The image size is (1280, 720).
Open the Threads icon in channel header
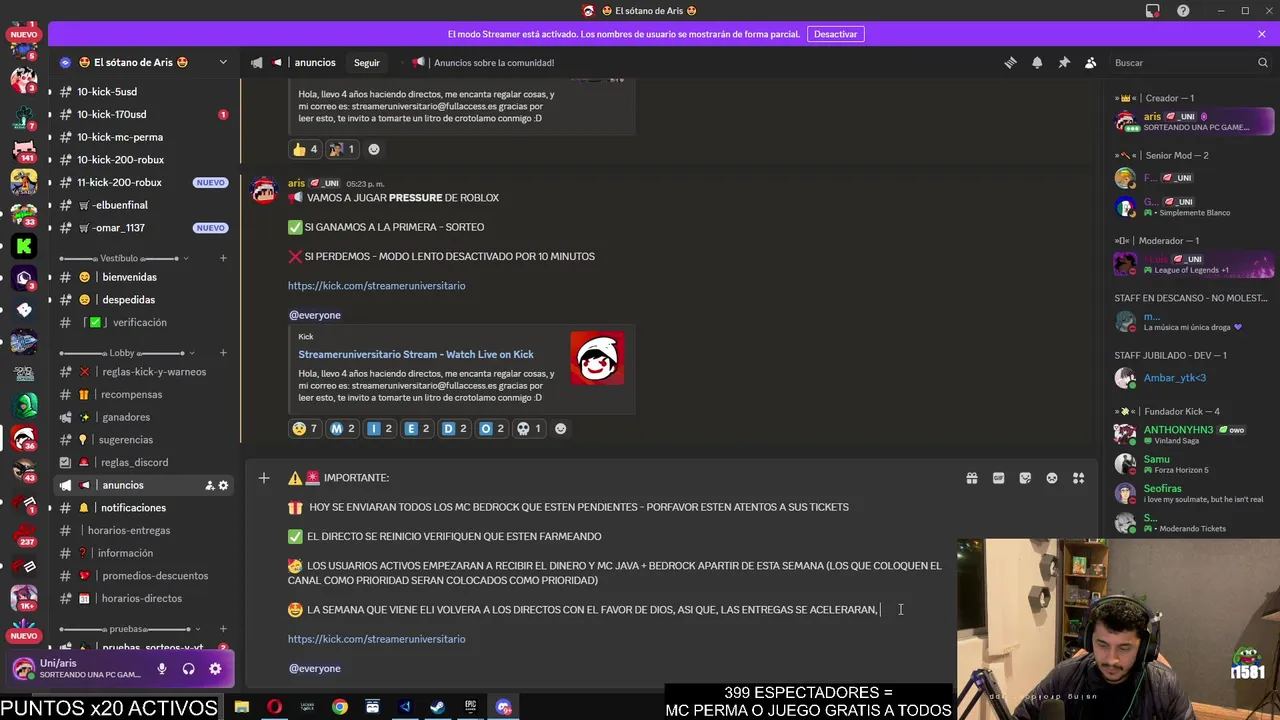tap(1010, 62)
